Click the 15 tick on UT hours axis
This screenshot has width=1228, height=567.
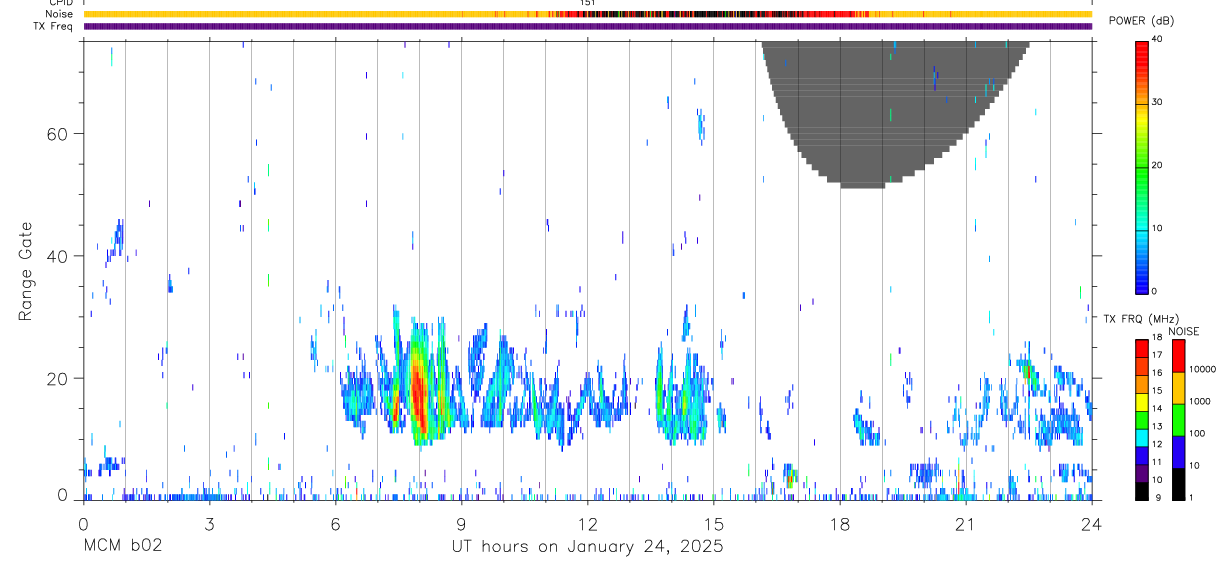pyautogui.click(x=714, y=523)
